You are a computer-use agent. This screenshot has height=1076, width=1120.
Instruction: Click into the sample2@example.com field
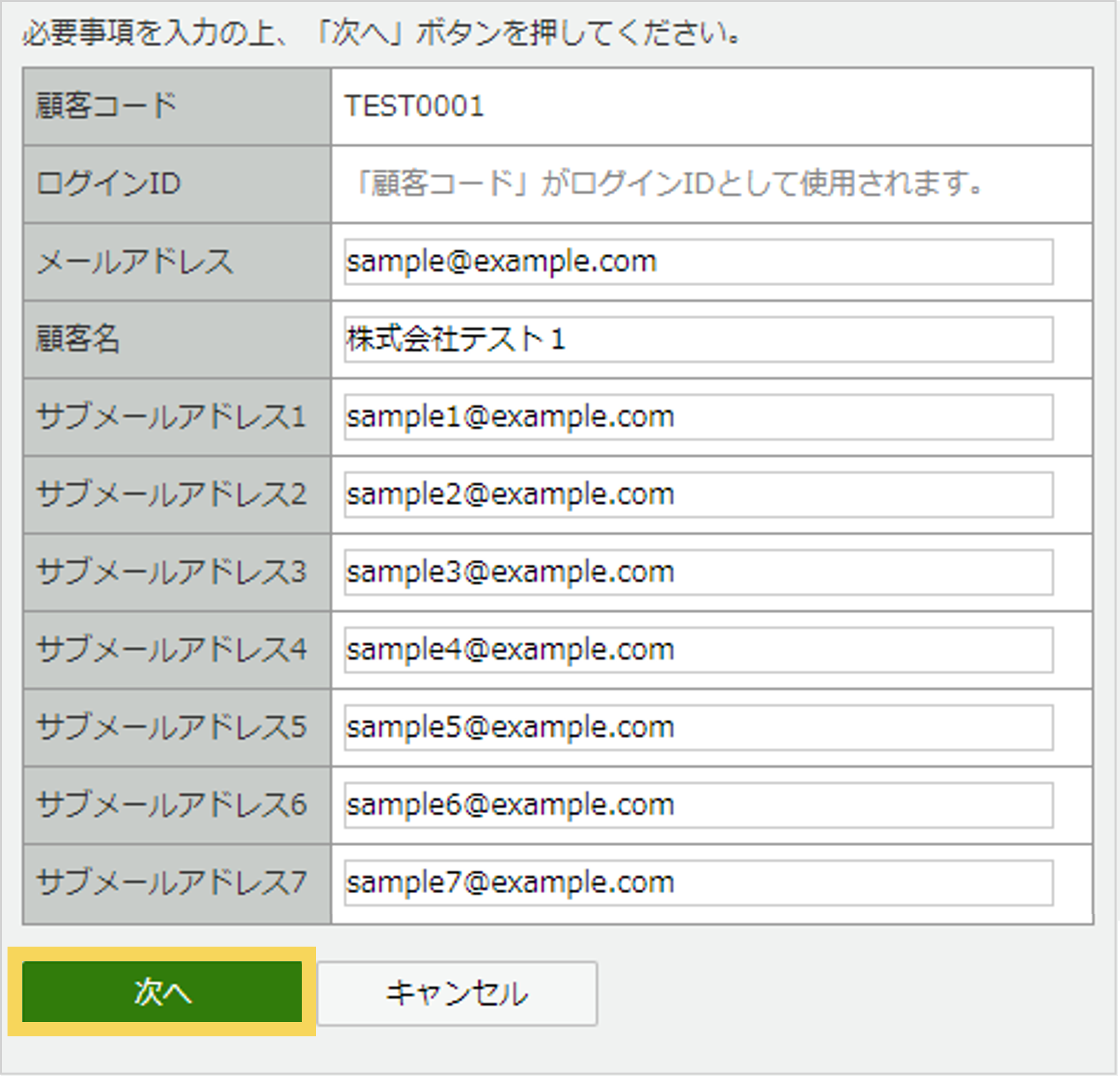[698, 494]
